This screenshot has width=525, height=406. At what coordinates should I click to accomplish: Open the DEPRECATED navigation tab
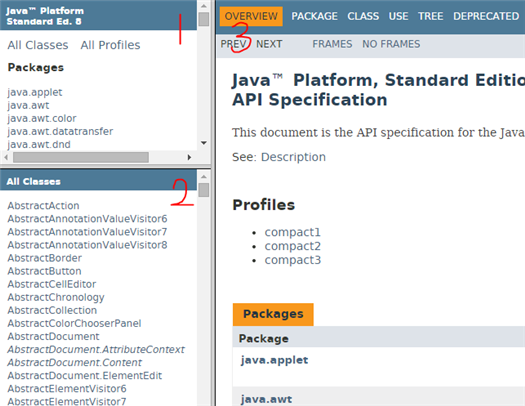pos(486,16)
